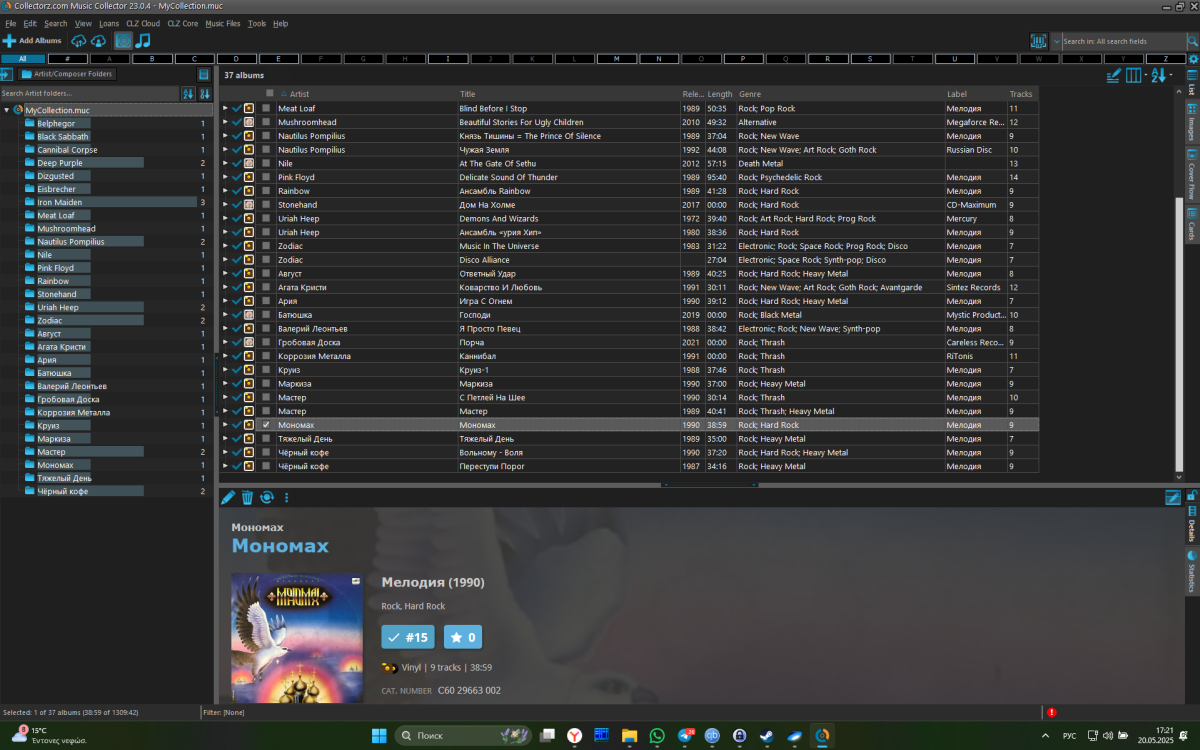Click the Add Albums button
This screenshot has height=750, width=1200.
pos(32,41)
